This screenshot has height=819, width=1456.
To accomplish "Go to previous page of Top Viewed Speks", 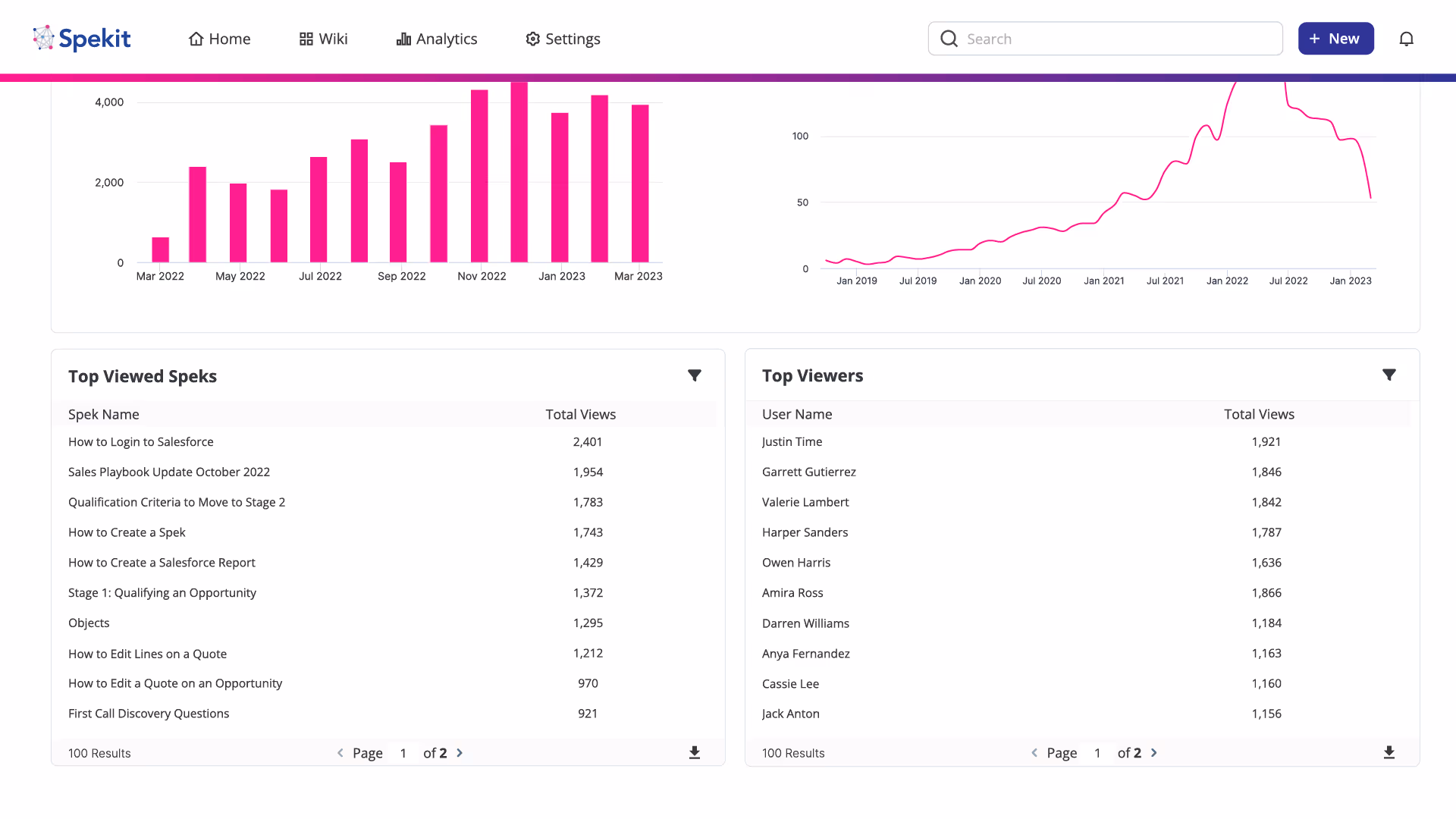I will (340, 753).
